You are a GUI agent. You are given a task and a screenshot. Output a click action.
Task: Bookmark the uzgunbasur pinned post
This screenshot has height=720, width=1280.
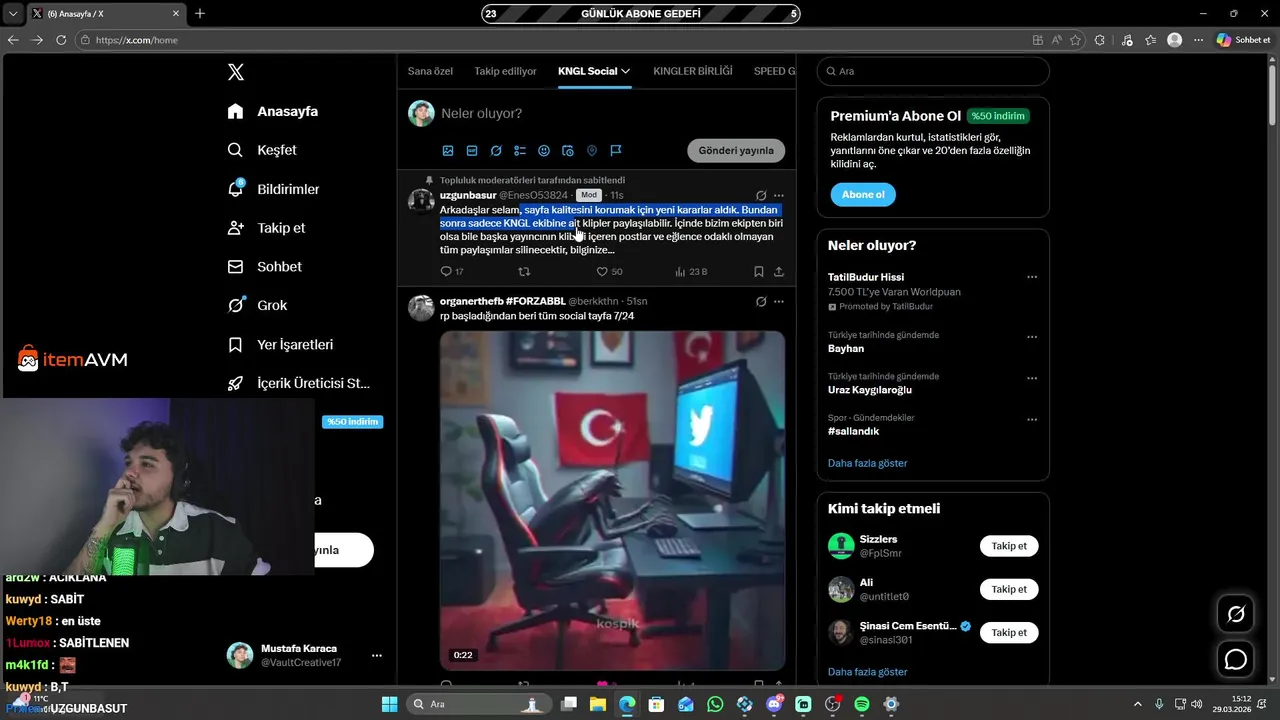(x=759, y=271)
